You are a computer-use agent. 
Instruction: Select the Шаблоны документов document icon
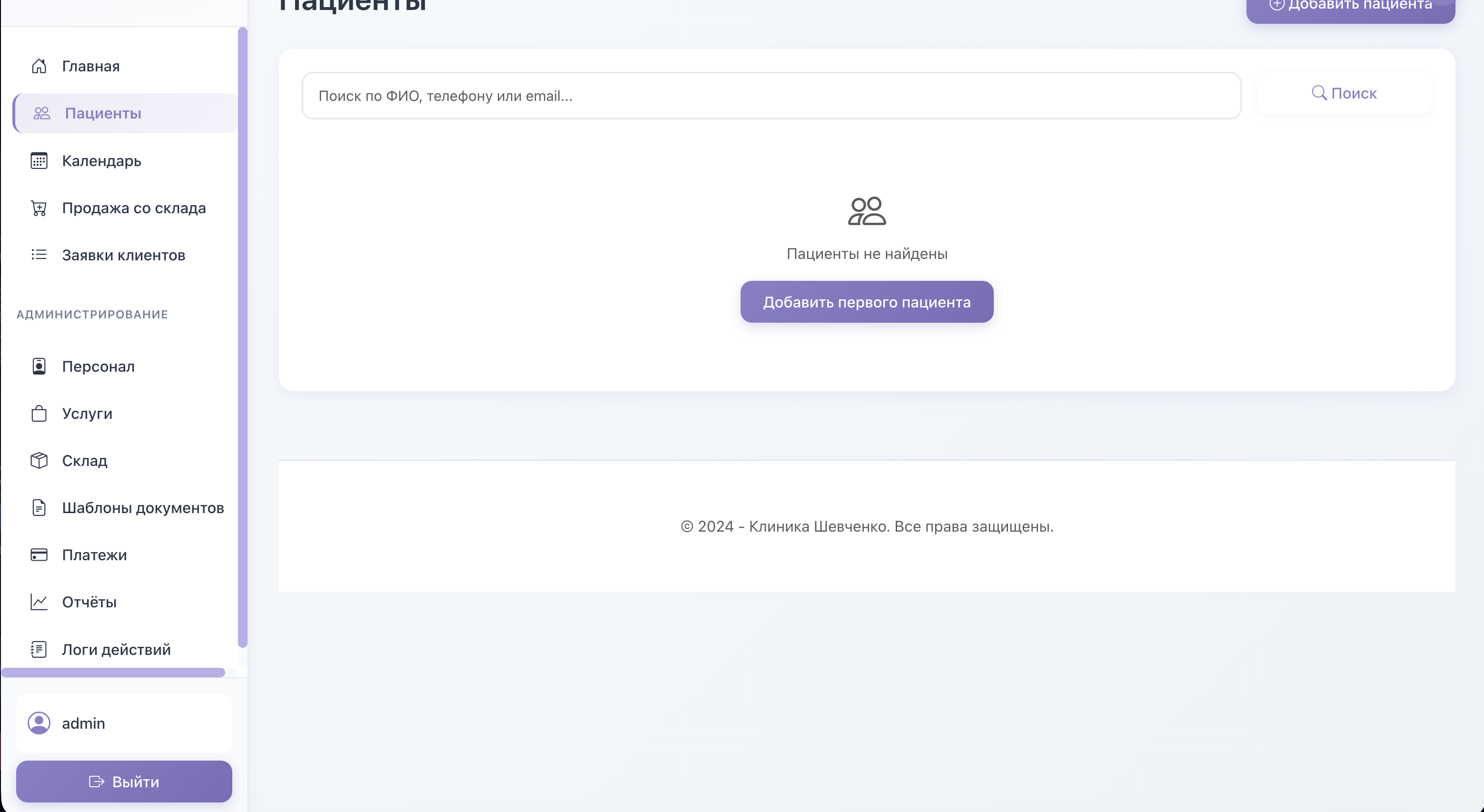(39, 508)
